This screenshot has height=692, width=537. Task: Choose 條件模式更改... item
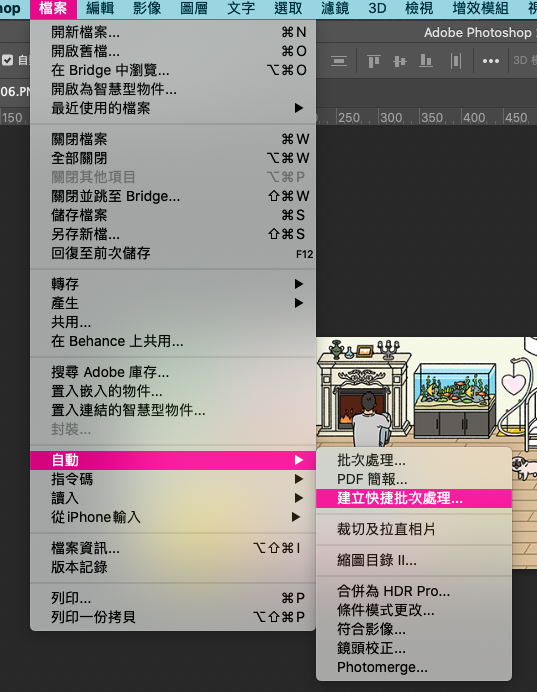point(414,610)
